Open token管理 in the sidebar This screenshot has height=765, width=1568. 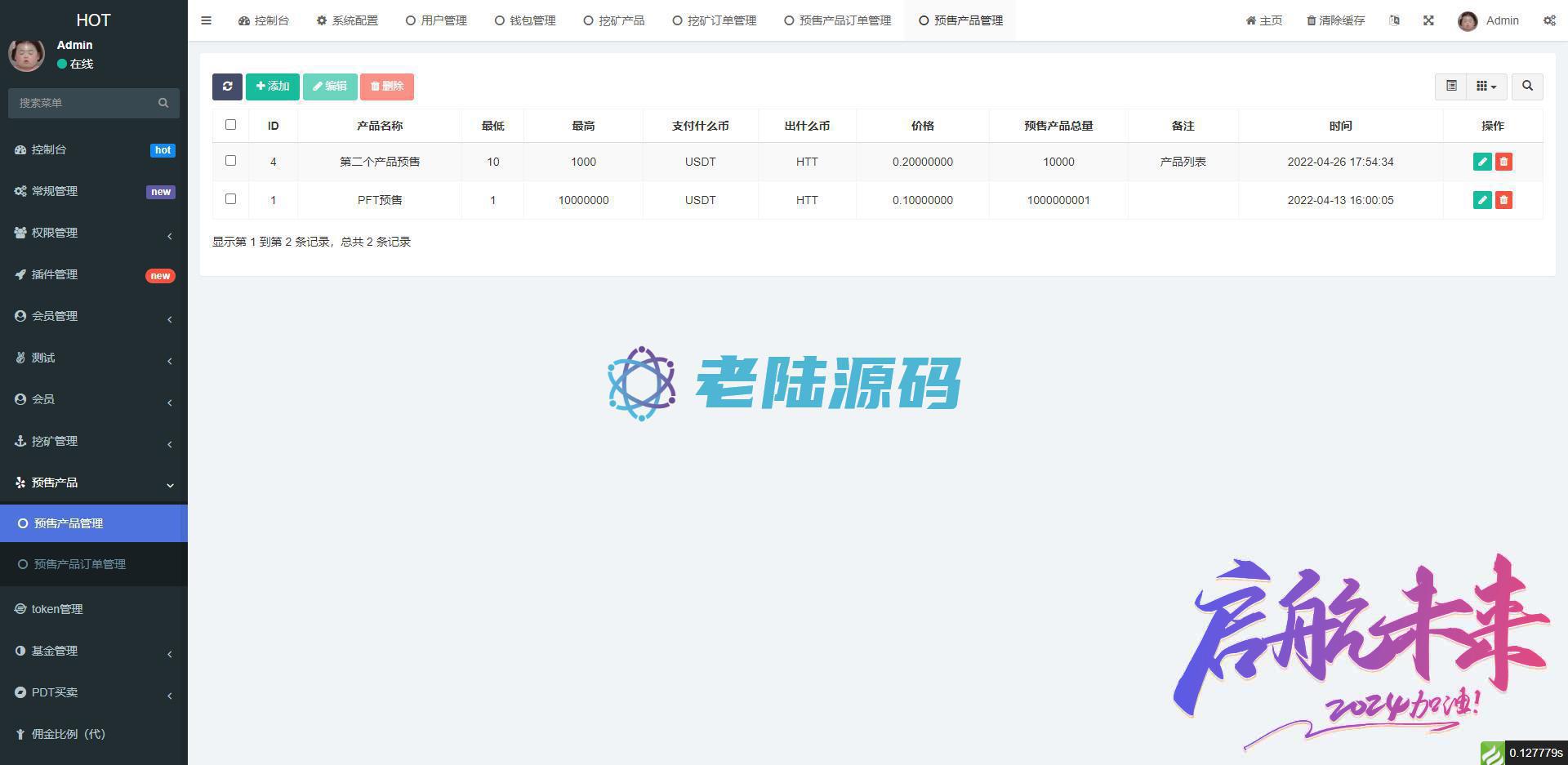point(94,609)
